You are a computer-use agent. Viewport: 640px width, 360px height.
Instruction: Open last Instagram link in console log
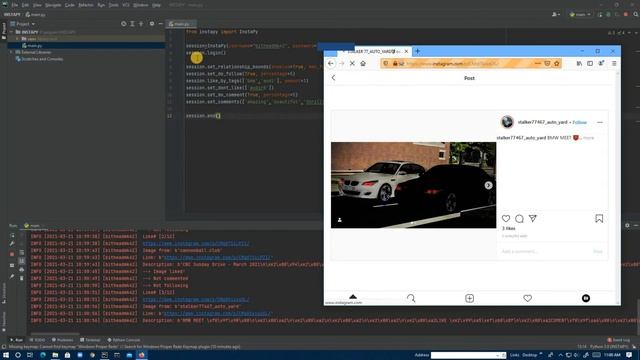(x=217, y=313)
